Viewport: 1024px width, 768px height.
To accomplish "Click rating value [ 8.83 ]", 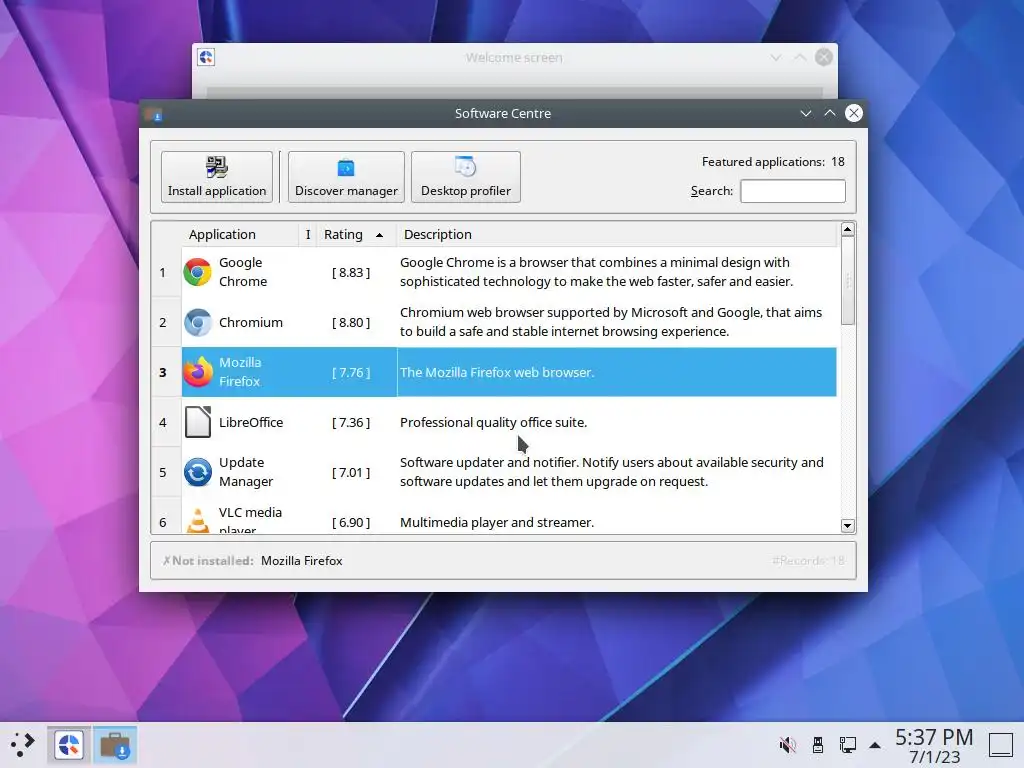I will pos(351,272).
